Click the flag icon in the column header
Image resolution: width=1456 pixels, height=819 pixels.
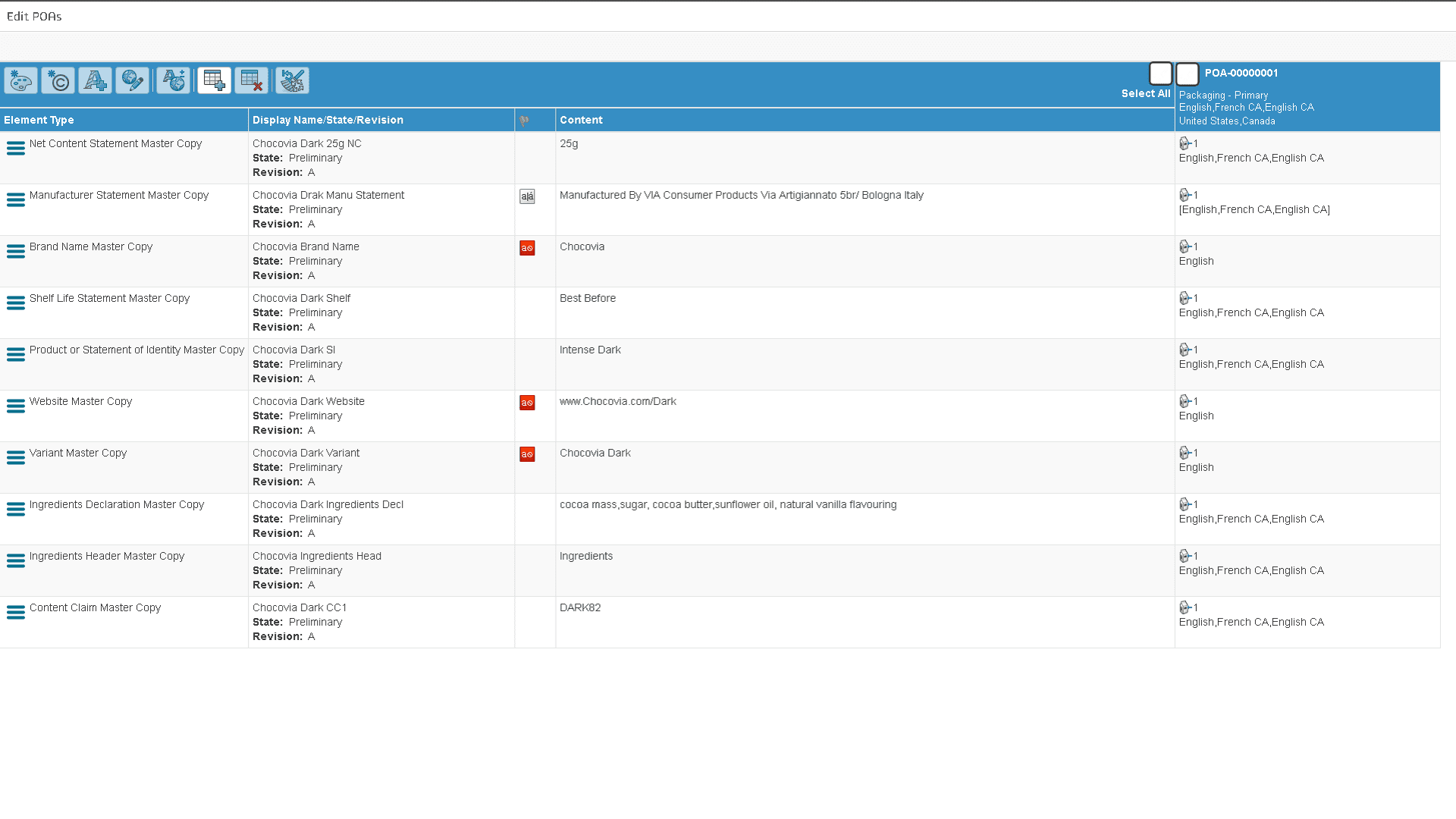tap(524, 121)
